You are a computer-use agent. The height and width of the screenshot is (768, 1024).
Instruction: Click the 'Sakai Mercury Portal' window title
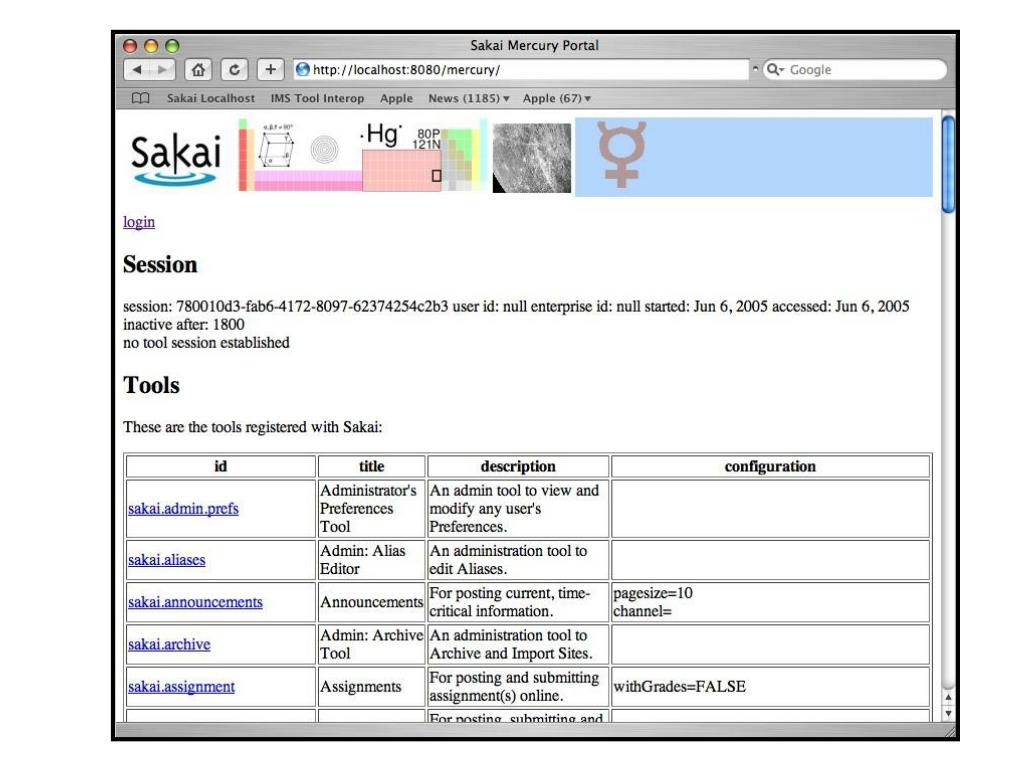tap(534, 46)
